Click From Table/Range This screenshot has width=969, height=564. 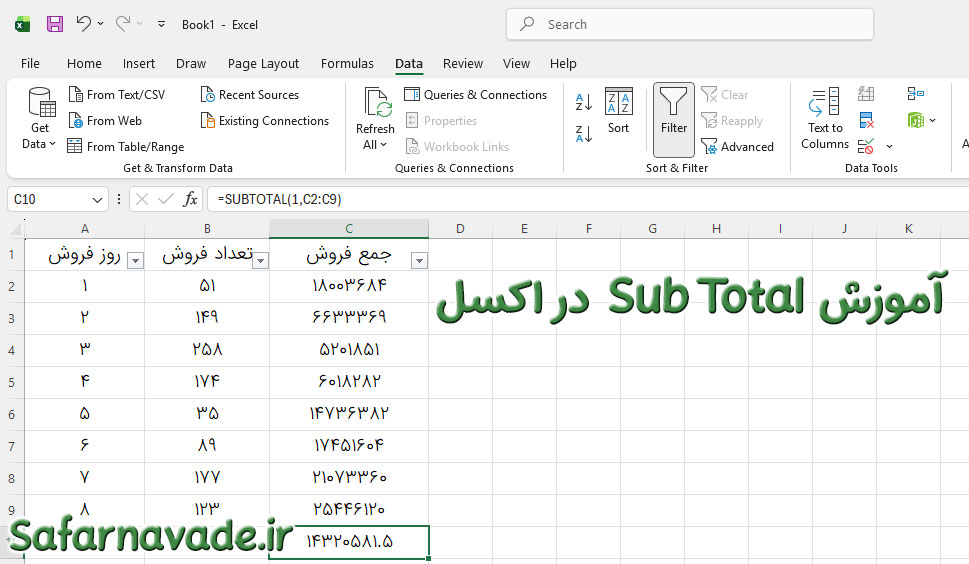coord(125,146)
